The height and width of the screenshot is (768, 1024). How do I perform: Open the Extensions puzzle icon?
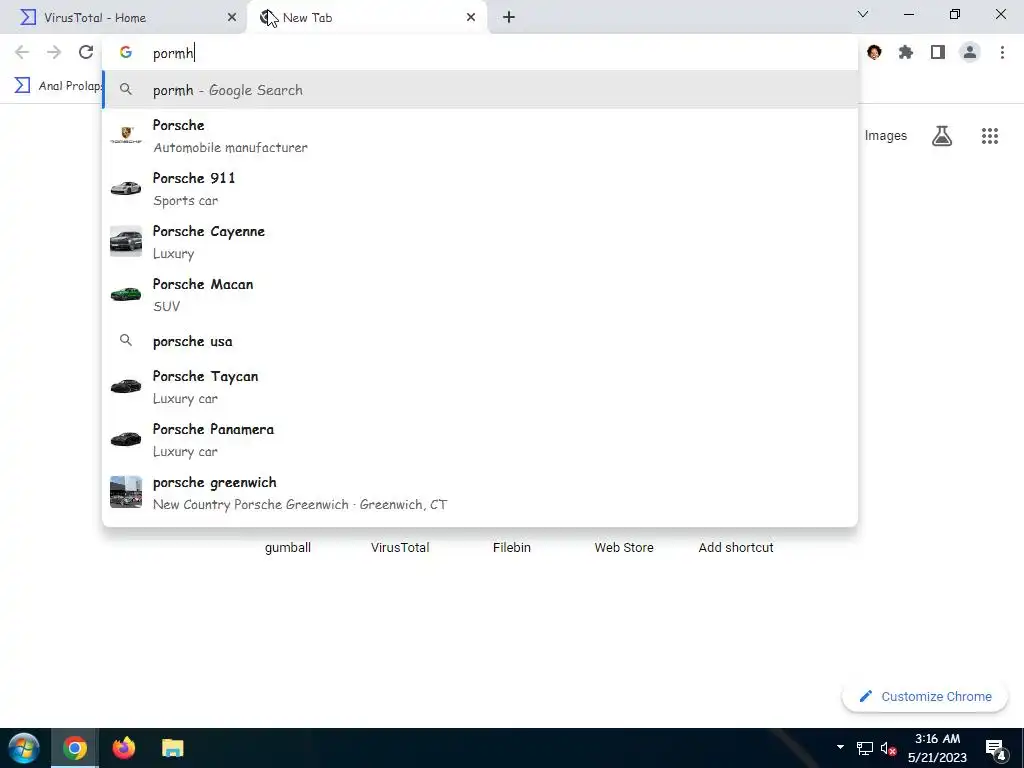pos(906,52)
